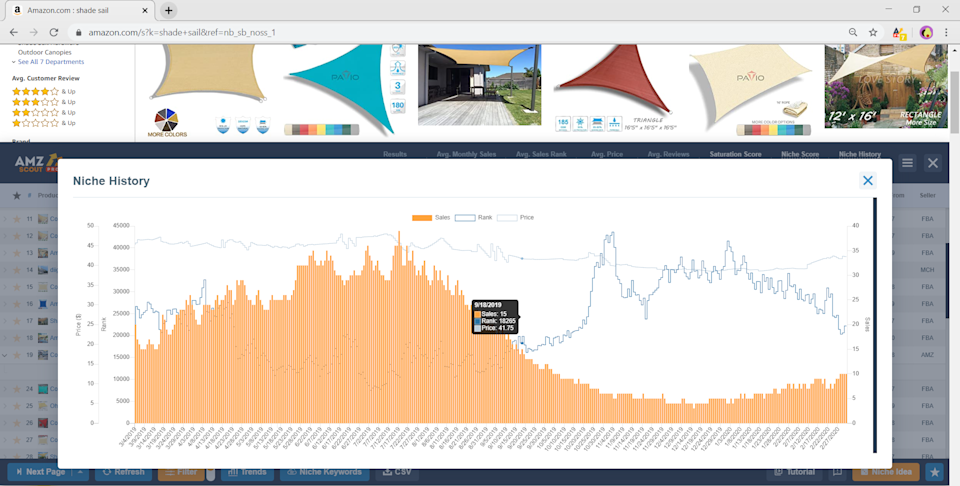Screen dimensions: 960x486
Task: Favorite row 11 with its star
Action: click(17, 219)
